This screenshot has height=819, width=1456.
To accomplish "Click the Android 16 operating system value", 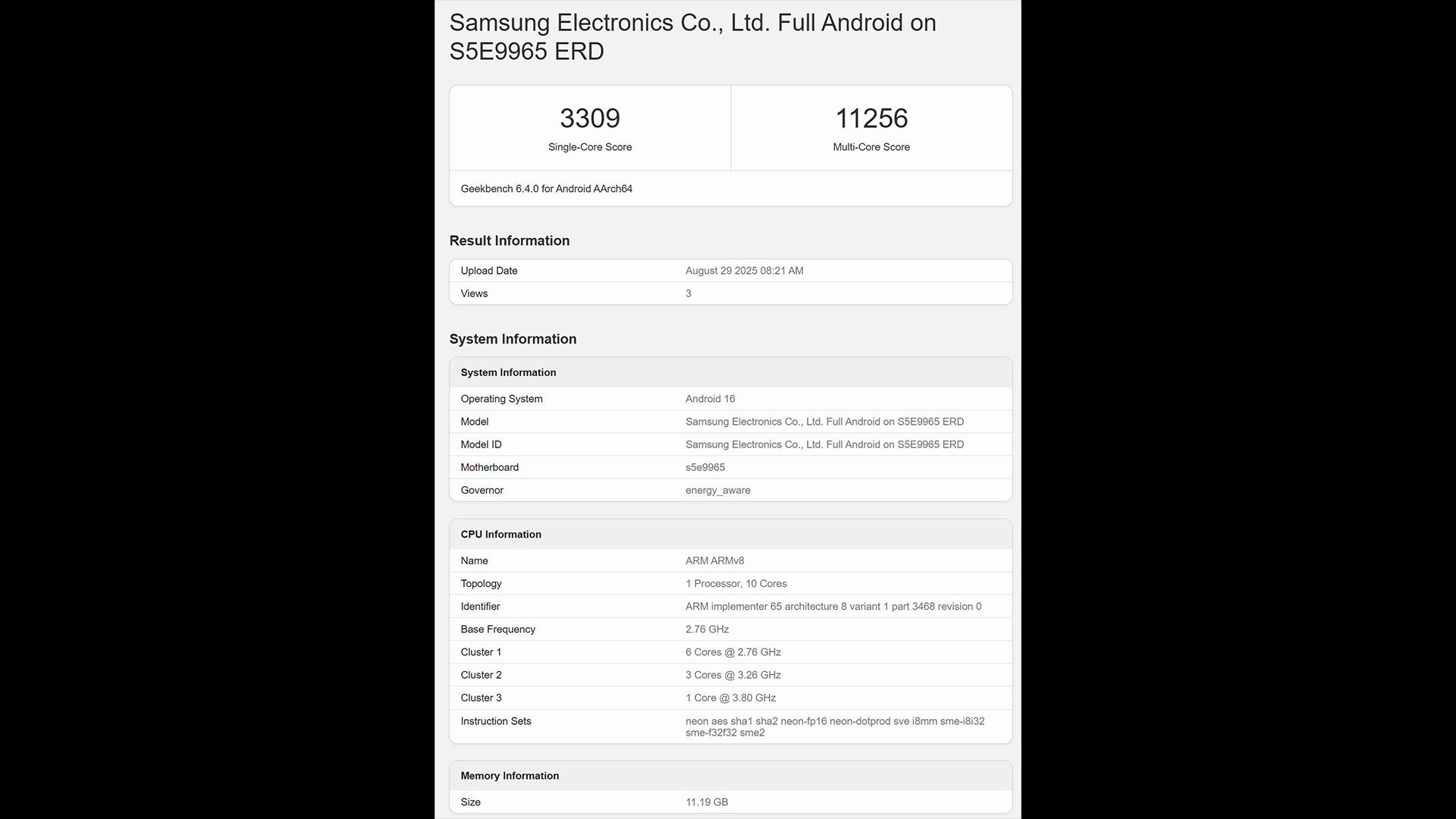I will pos(710,399).
